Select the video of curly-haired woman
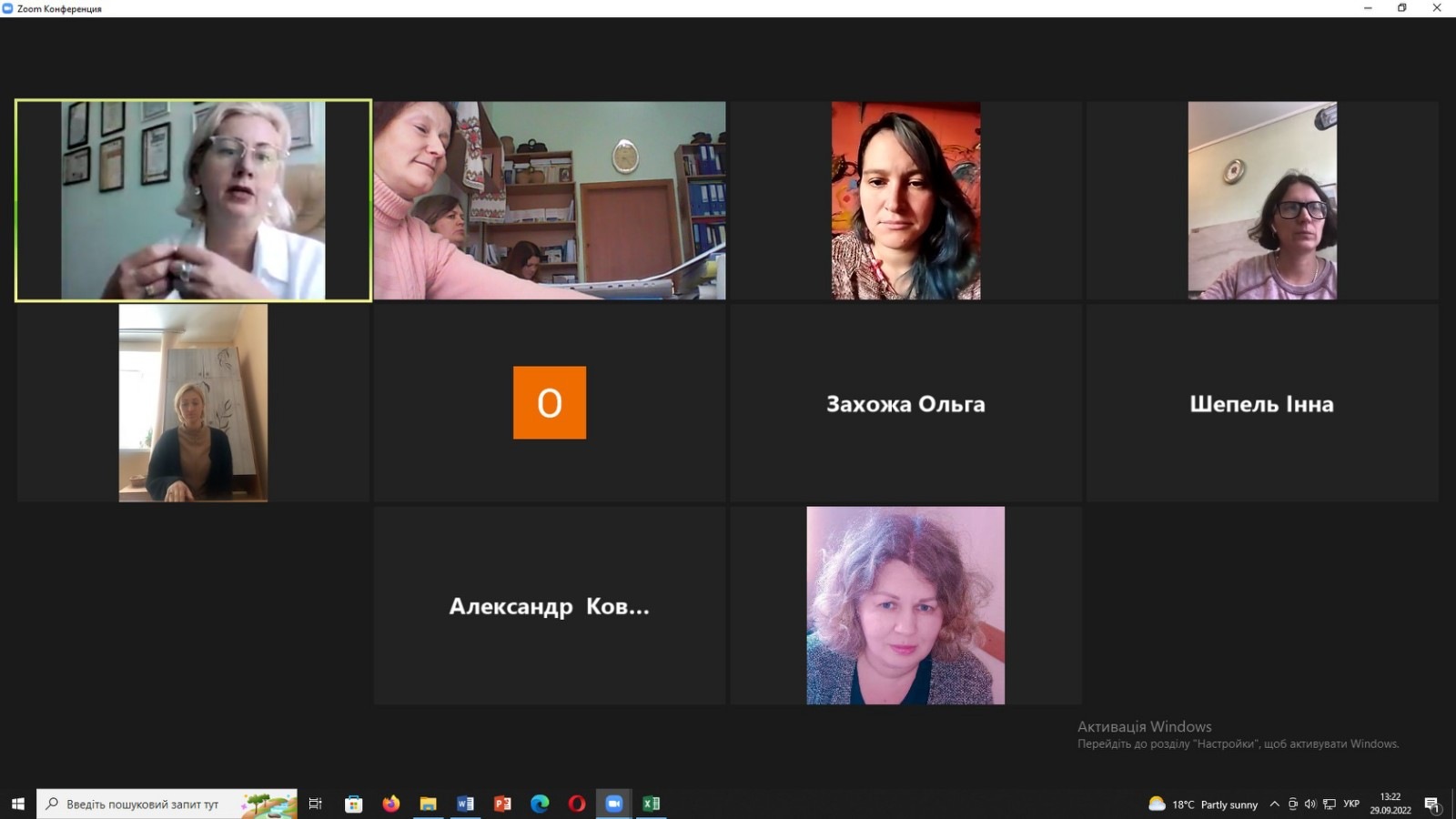Image resolution: width=1456 pixels, height=819 pixels. tap(905, 606)
